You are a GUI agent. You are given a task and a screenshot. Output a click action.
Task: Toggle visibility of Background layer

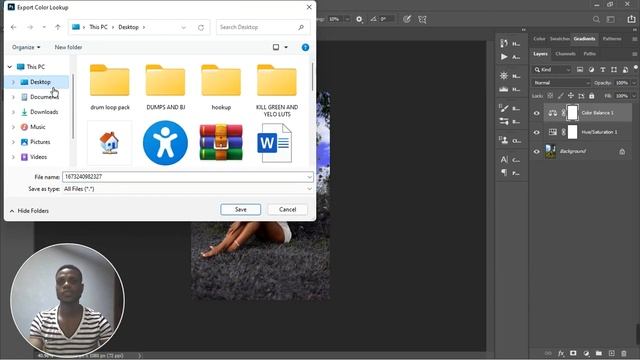537,151
